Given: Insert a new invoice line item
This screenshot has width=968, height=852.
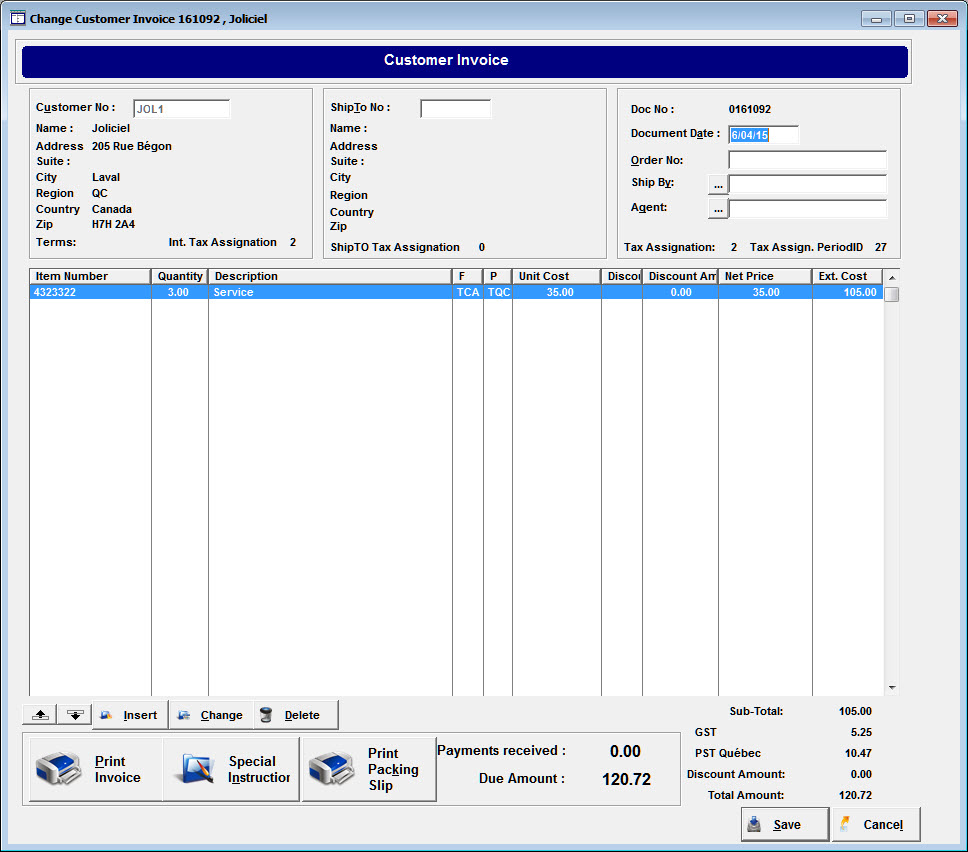Looking at the screenshot, I should coord(130,715).
